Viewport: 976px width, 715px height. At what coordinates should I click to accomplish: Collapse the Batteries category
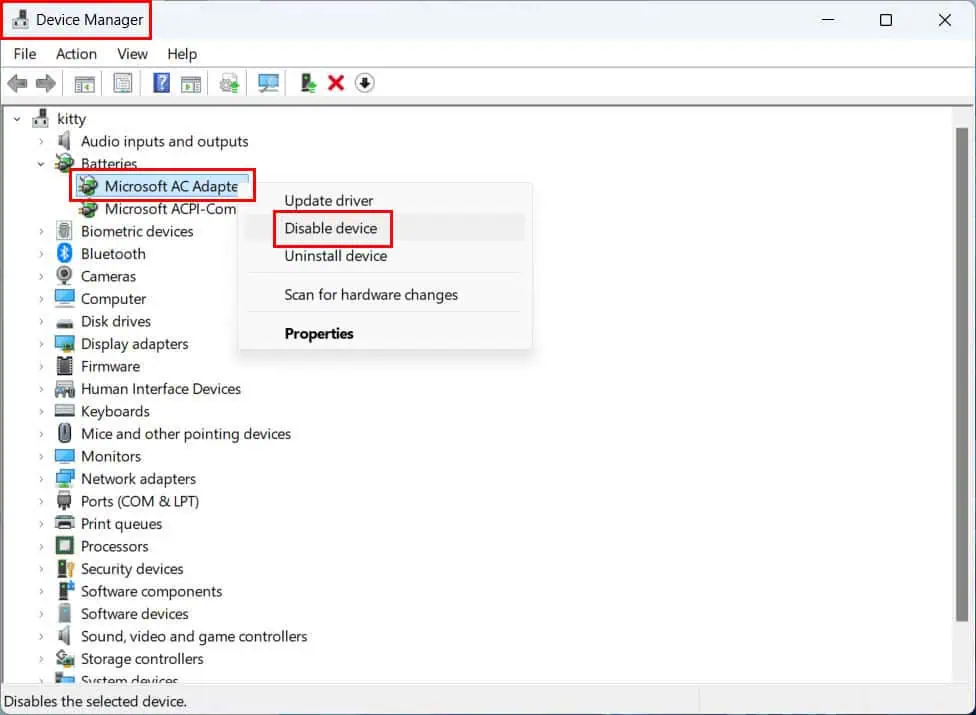click(41, 164)
